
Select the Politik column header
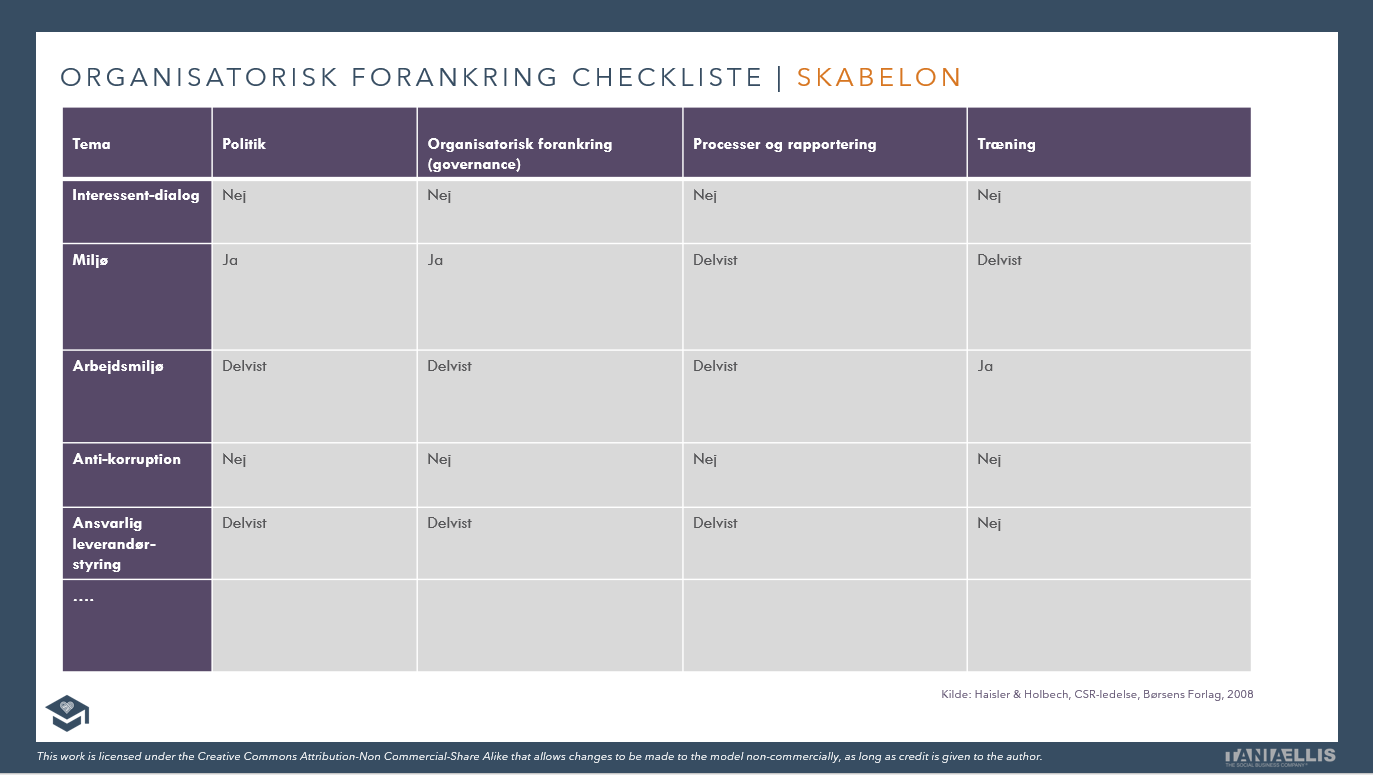pos(244,144)
